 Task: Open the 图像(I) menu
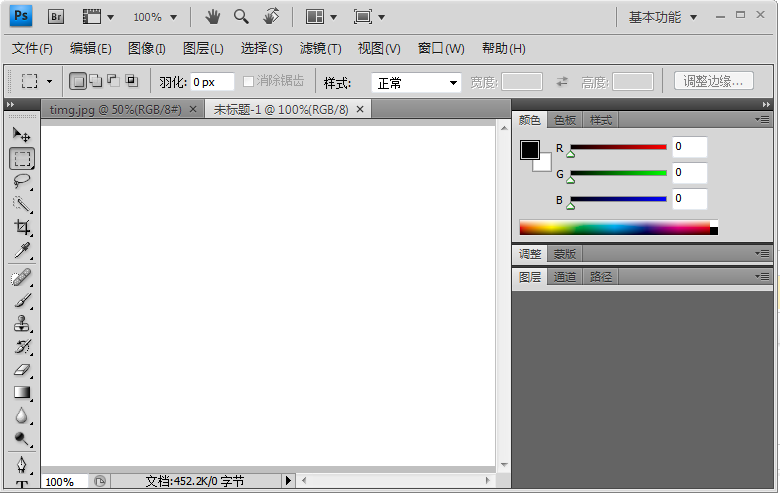tap(147, 48)
